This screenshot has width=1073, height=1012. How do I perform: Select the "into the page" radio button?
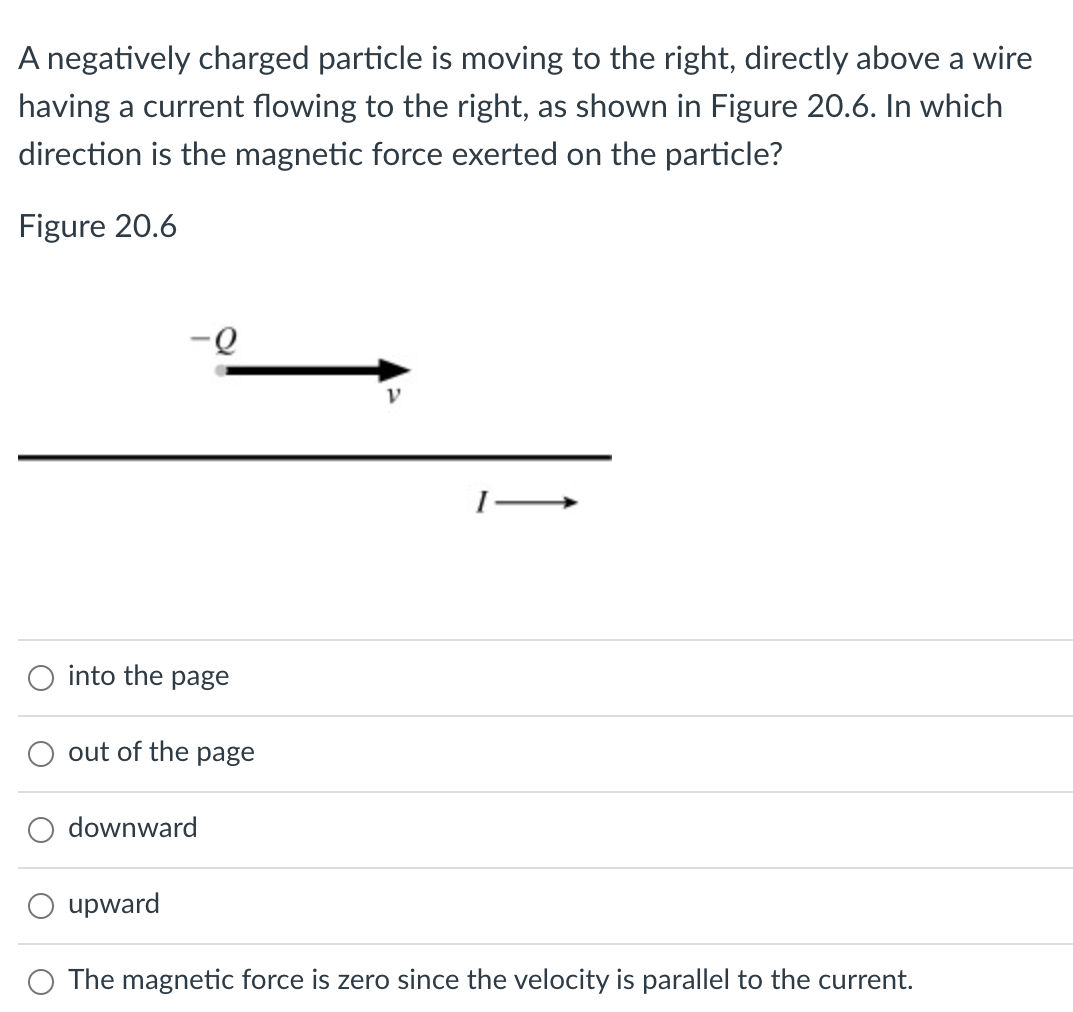(40, 677)
